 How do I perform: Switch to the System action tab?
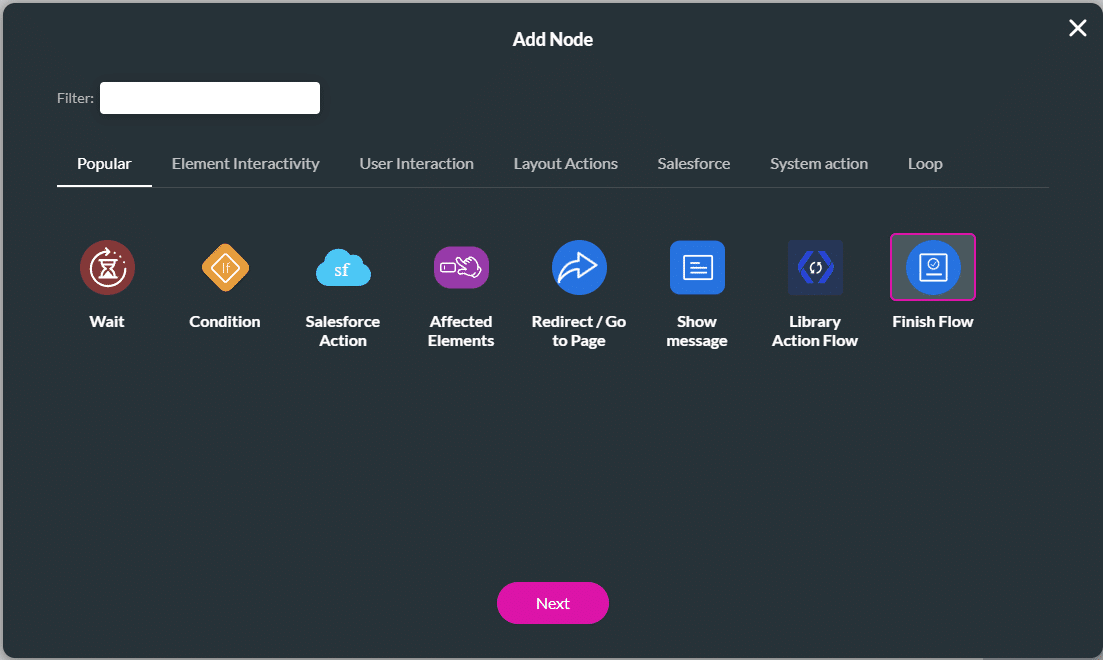819,163
